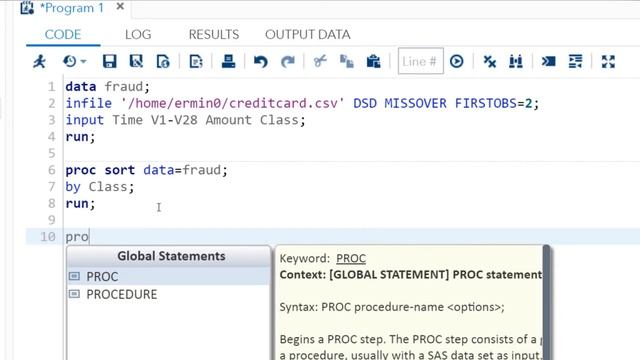The image size is (640, 360).
Task: Click line number 5 in the gutter
Action: (51, 153)
